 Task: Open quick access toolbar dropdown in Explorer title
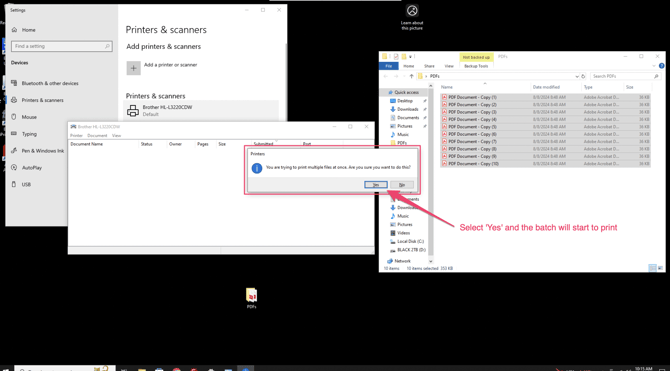[x=410, y=56]
